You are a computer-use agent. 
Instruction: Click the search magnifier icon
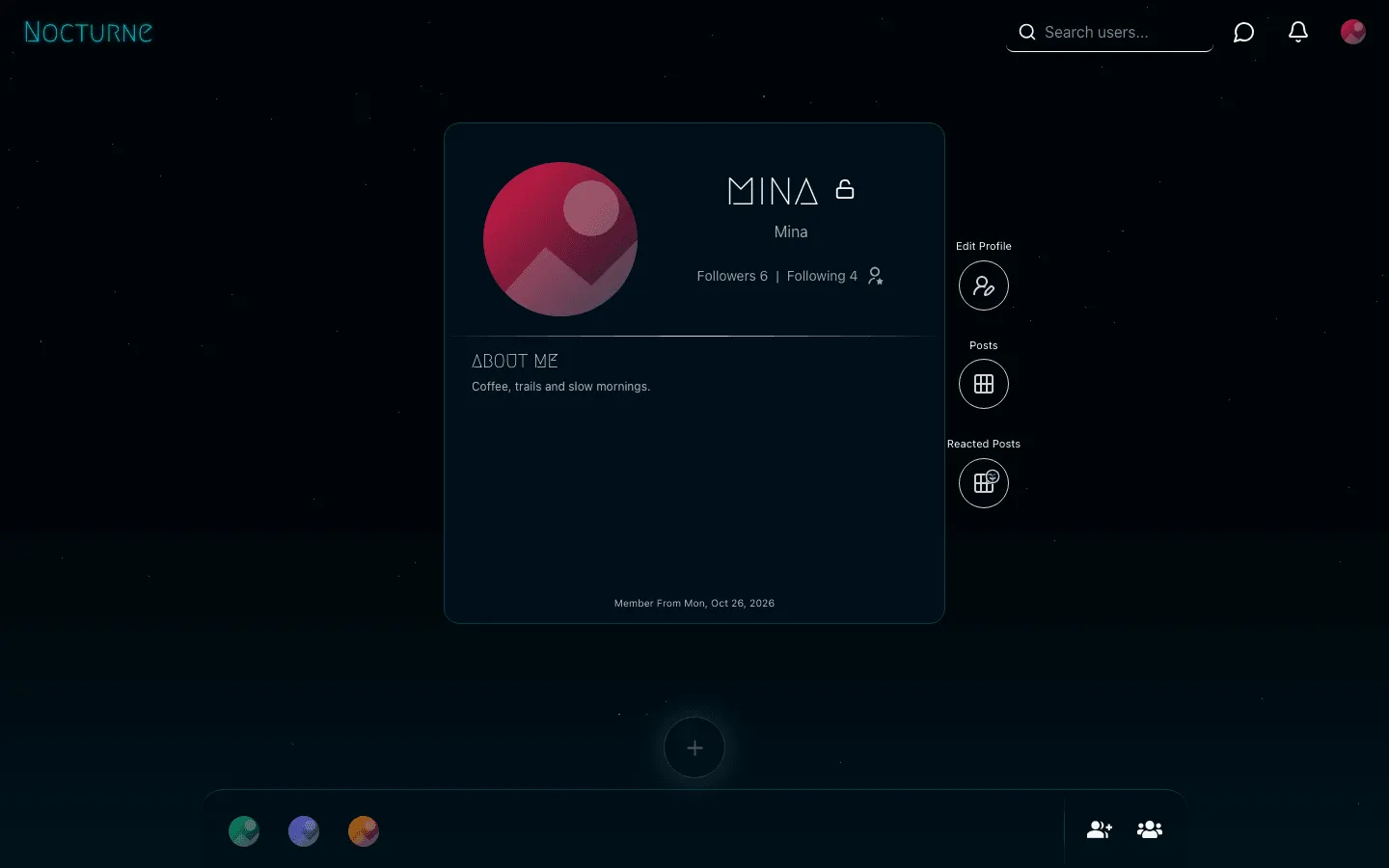(1027, 32)
